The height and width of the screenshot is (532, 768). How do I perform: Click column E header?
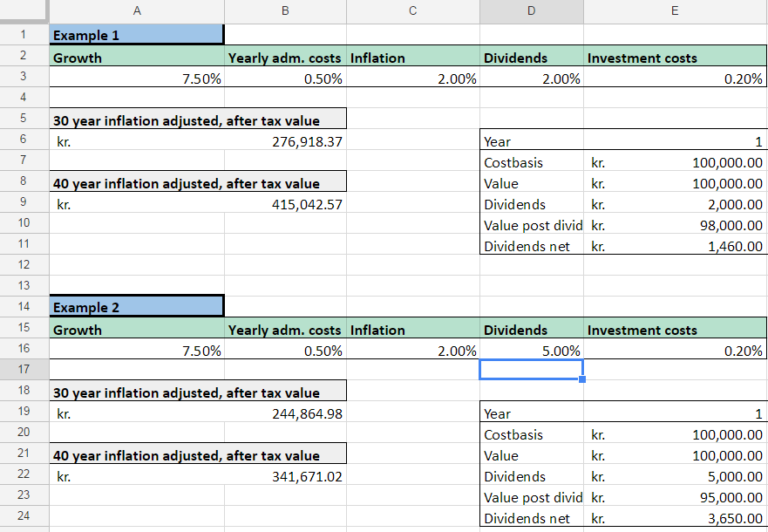[x=675, y=11]
